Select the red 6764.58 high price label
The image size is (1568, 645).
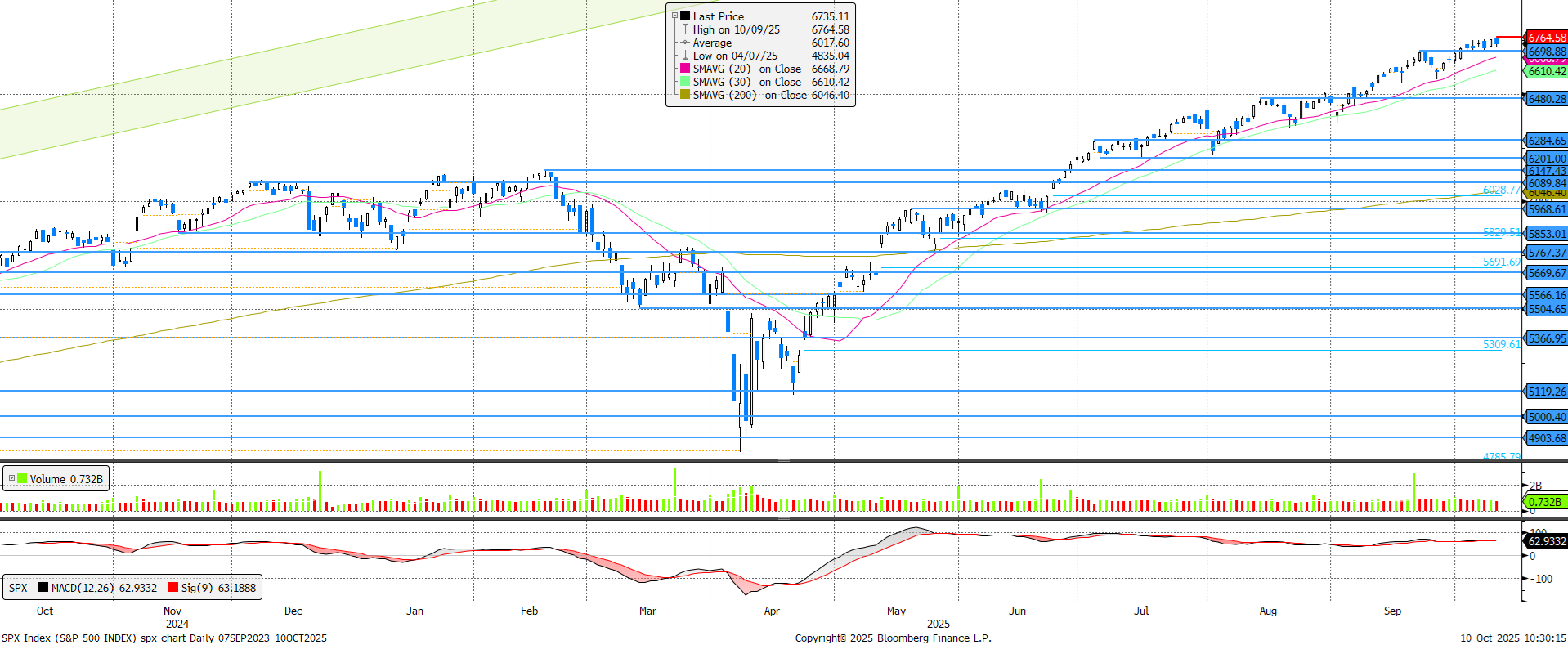tap(1546, 38)
